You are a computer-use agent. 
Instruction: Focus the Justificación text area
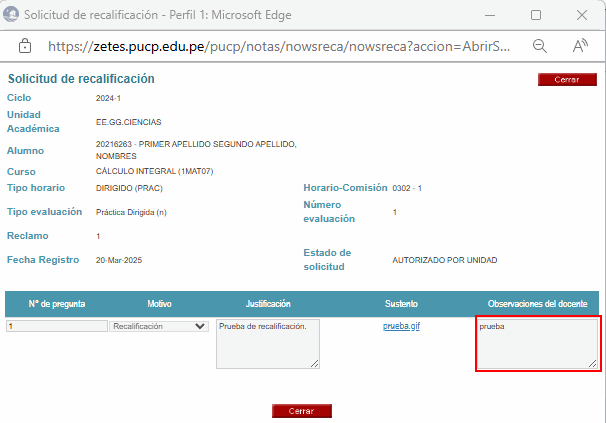[x=267, y=343]
